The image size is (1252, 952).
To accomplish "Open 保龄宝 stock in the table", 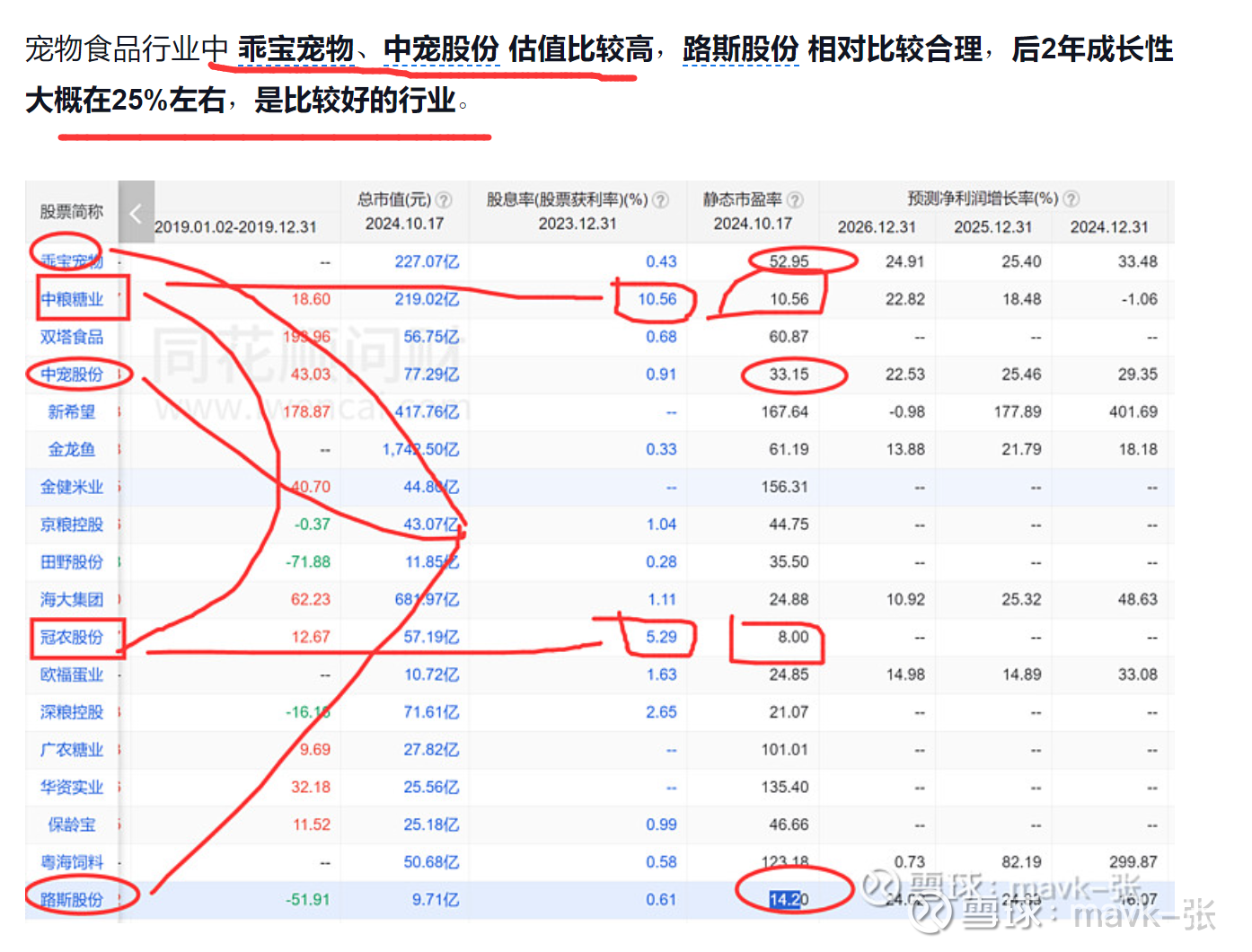I will tap(72, 824).
